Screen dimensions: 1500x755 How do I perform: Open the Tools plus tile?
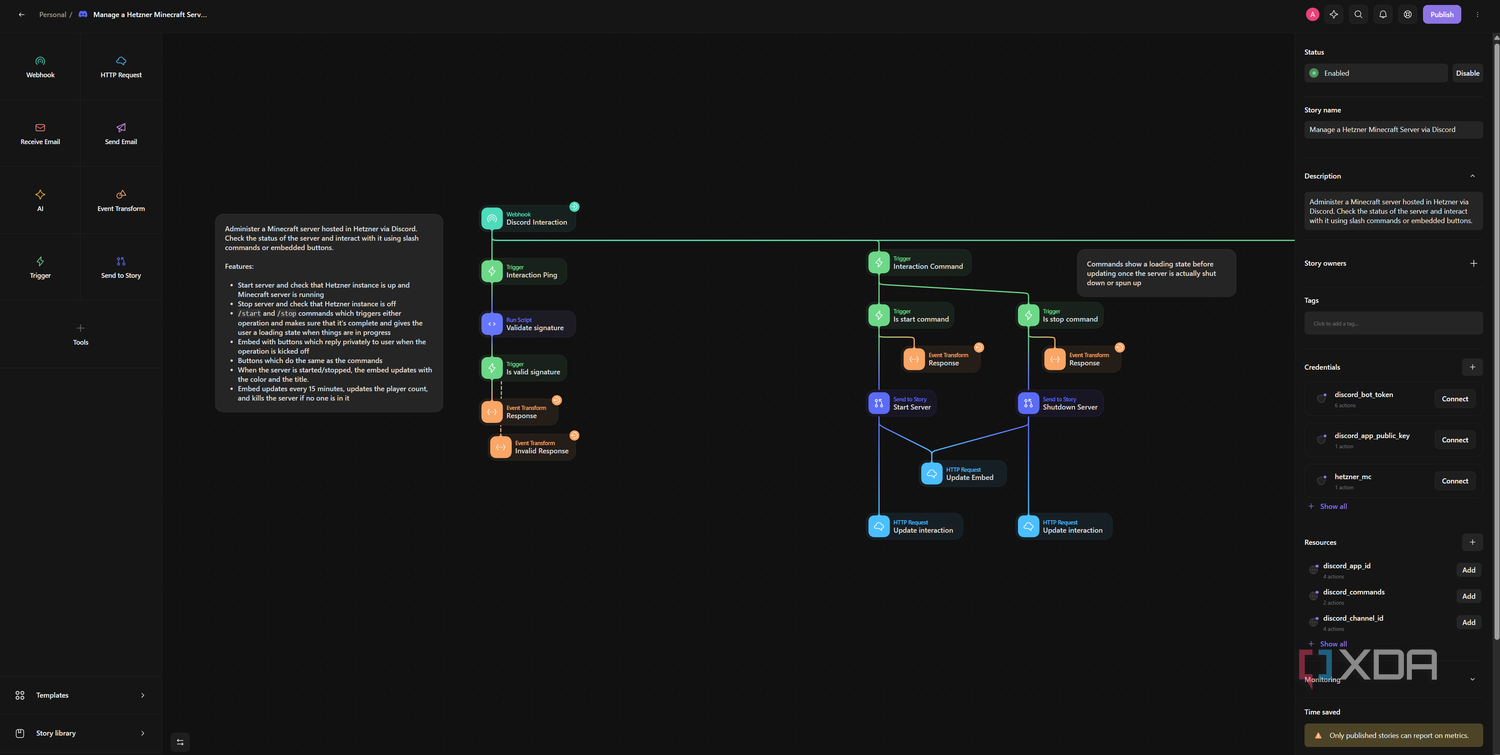[81, 334]
